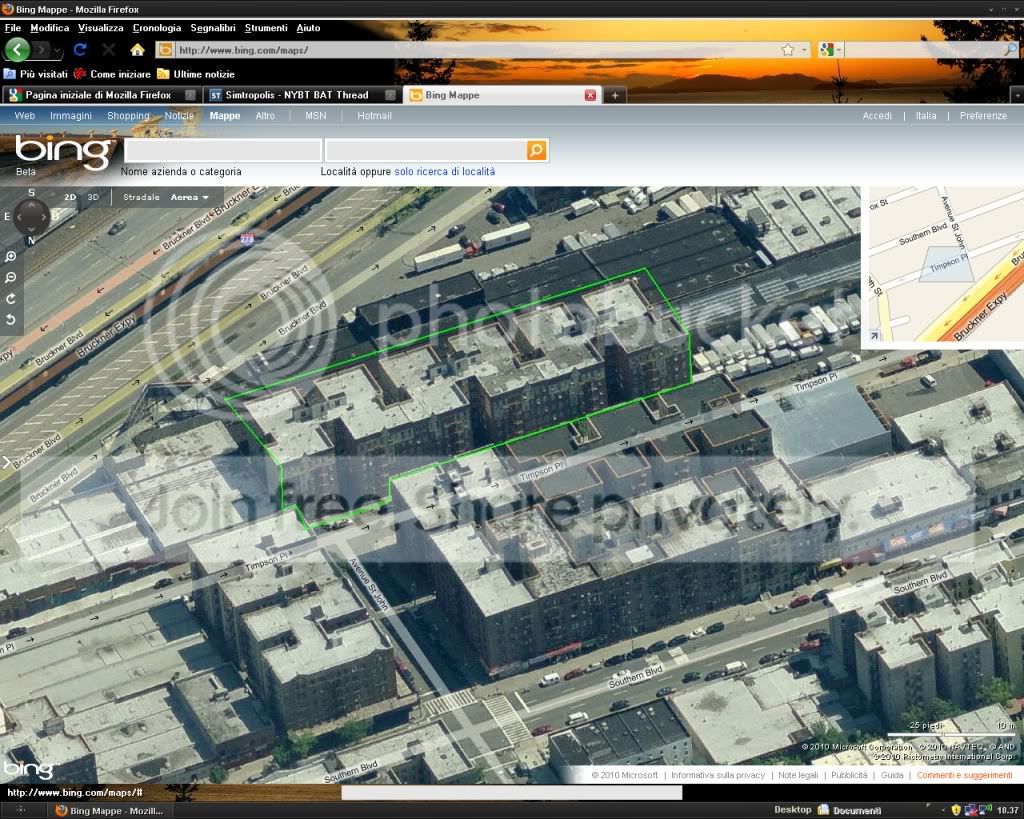Open the Segnalibri menu
This screenshot has height=819, width=1024.
(x=213, y=28)
